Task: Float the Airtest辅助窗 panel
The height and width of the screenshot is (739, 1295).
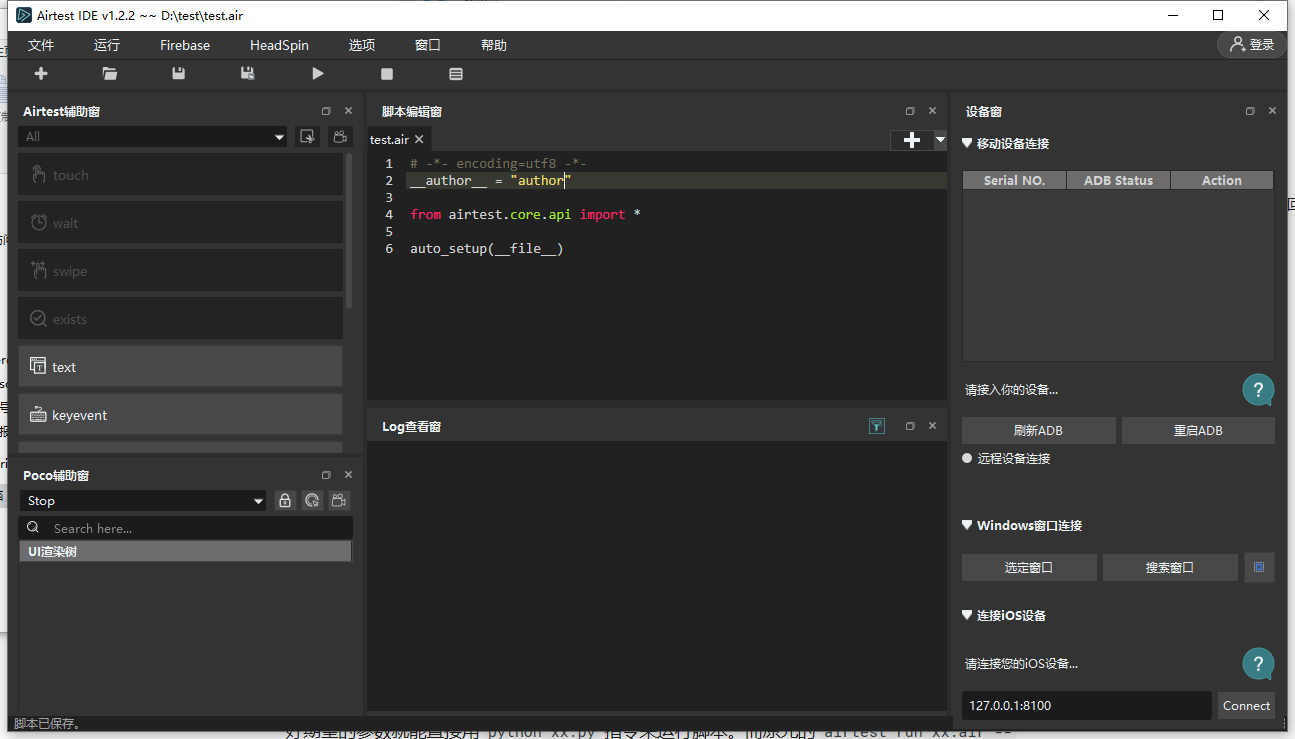Action: click(326, 111)
